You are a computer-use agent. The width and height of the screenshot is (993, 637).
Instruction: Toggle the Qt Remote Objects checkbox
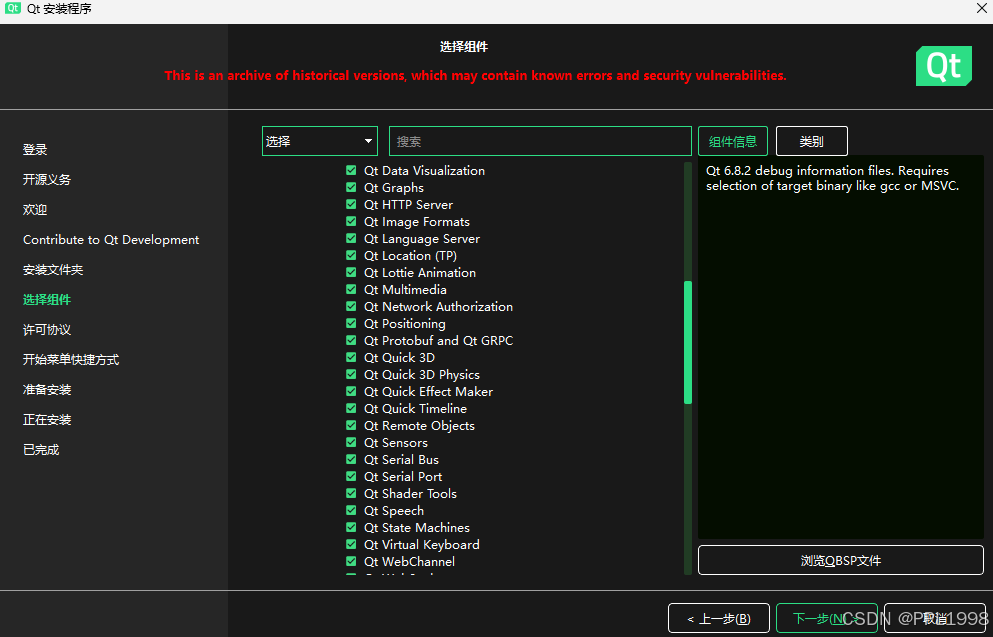[351, 426]
